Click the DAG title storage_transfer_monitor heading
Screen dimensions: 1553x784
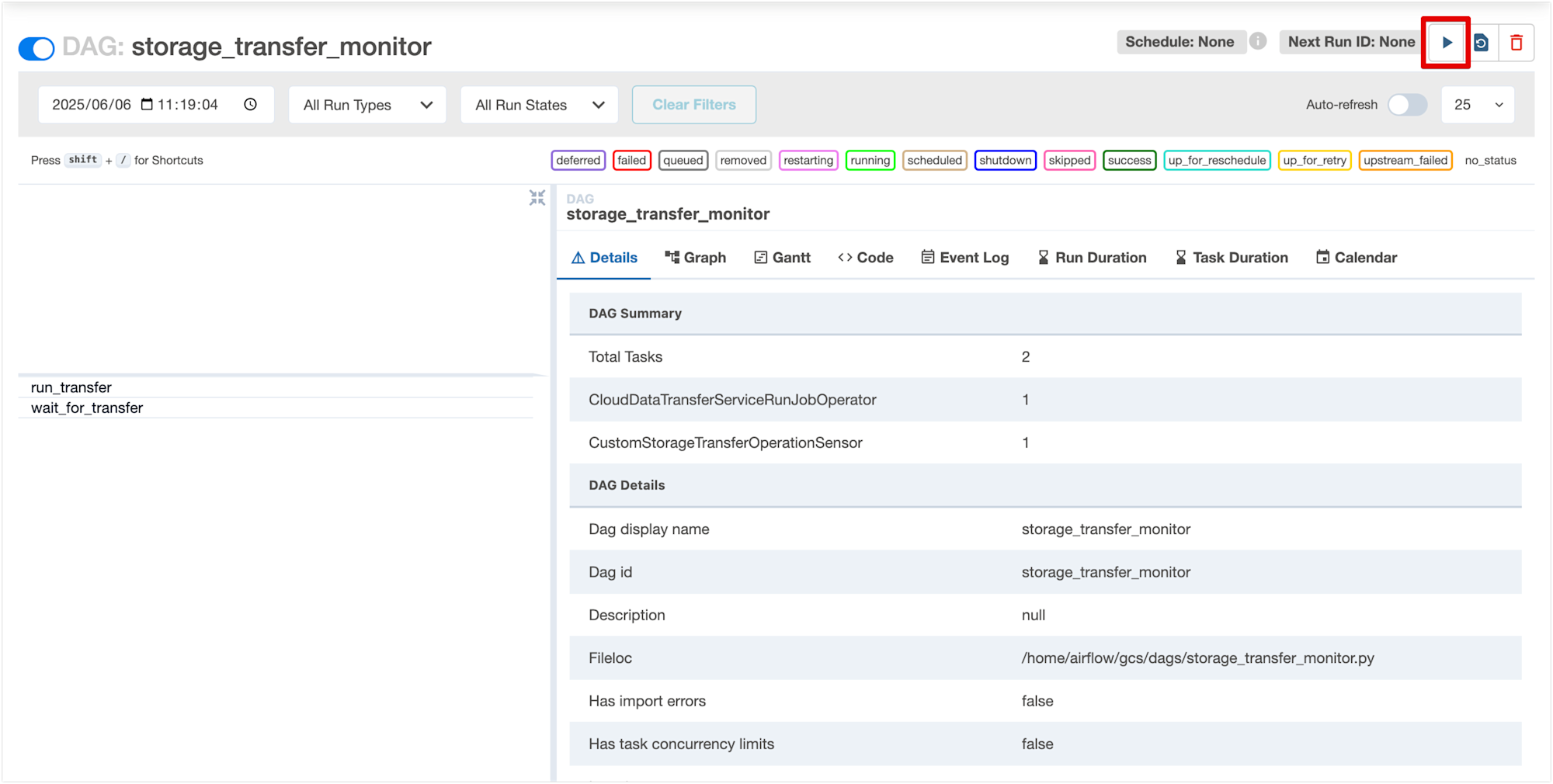tap(281, 47)
